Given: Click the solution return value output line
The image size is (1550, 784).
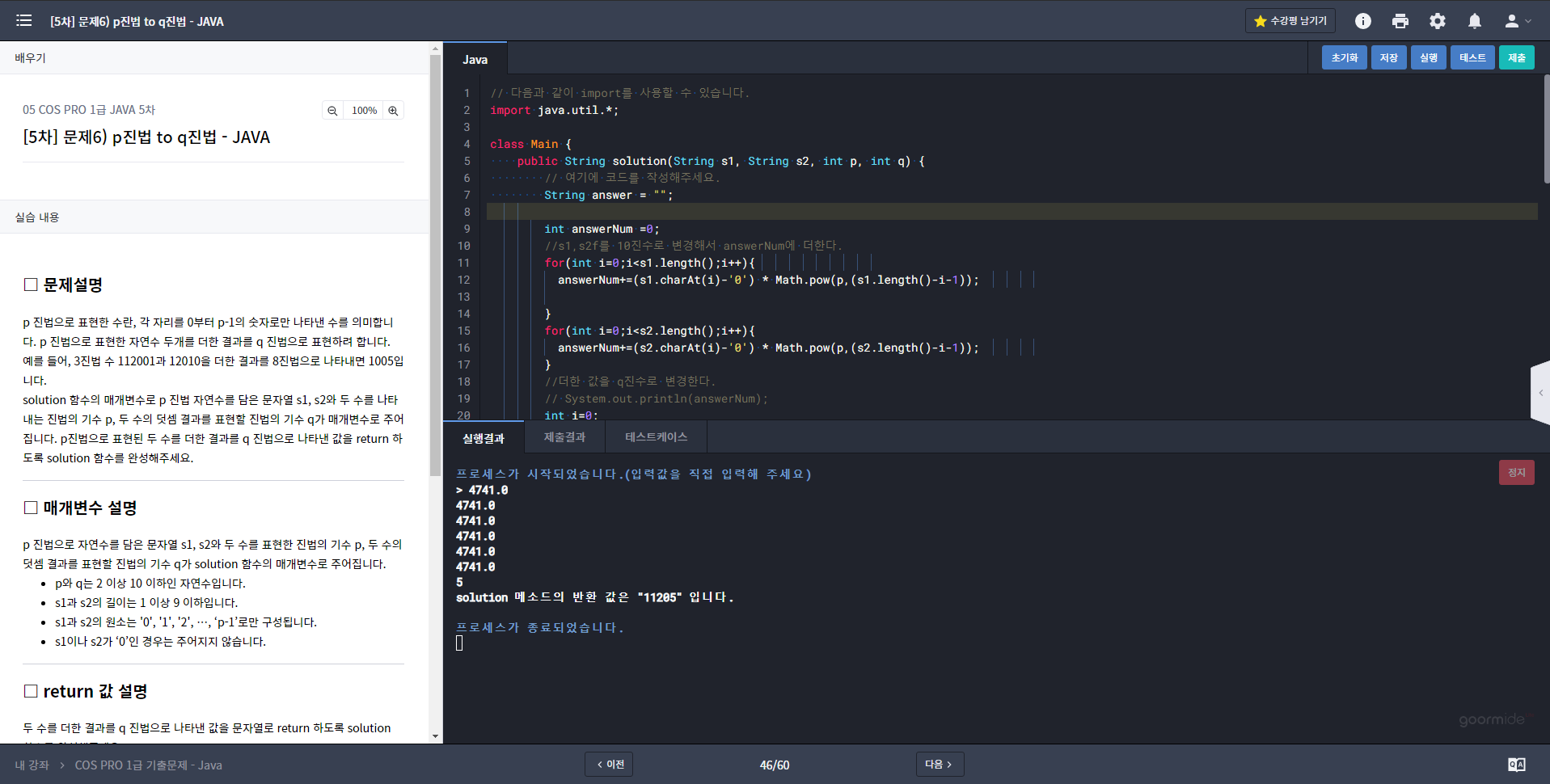Looking at the screenshot, I should (x=595, y=597).
